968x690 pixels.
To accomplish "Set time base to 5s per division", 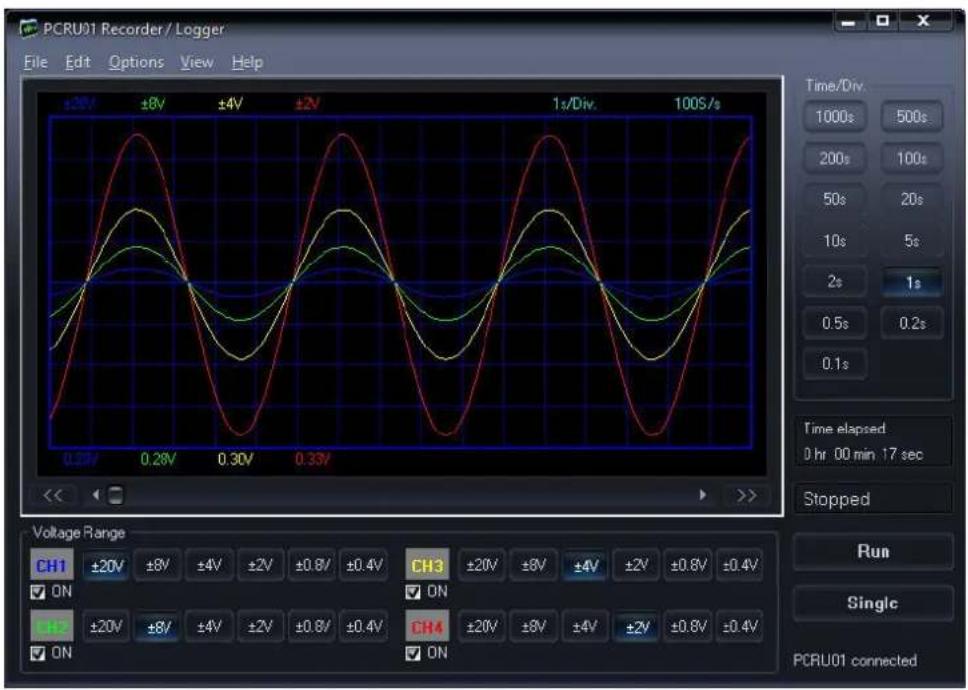I will click(911, 240).
